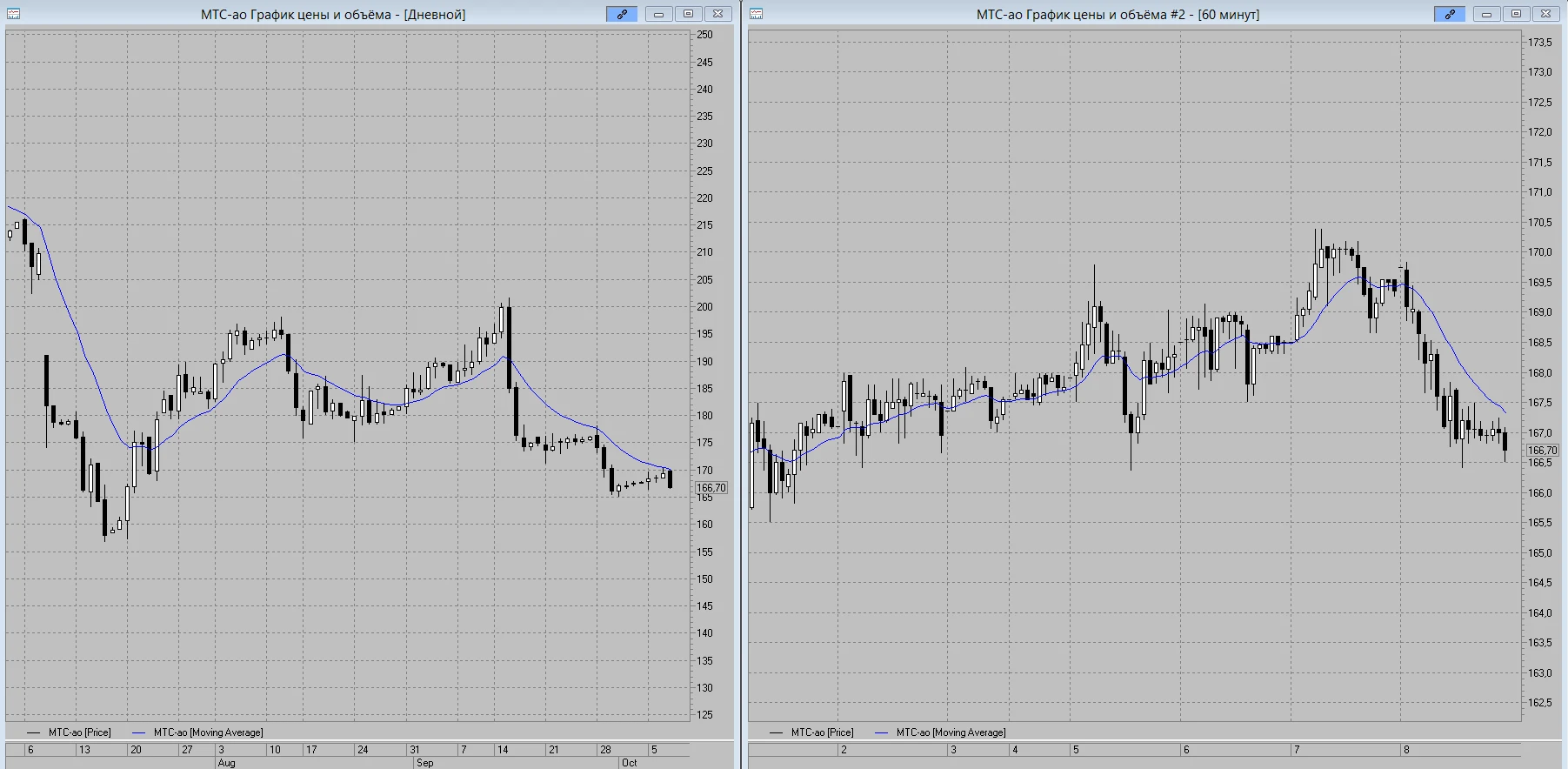The width and height of the screenshot is (1568, 769).
Task: Click the Oct month label on the Дневной time axis
Action: pyautogui.click(x=629, y=763)
